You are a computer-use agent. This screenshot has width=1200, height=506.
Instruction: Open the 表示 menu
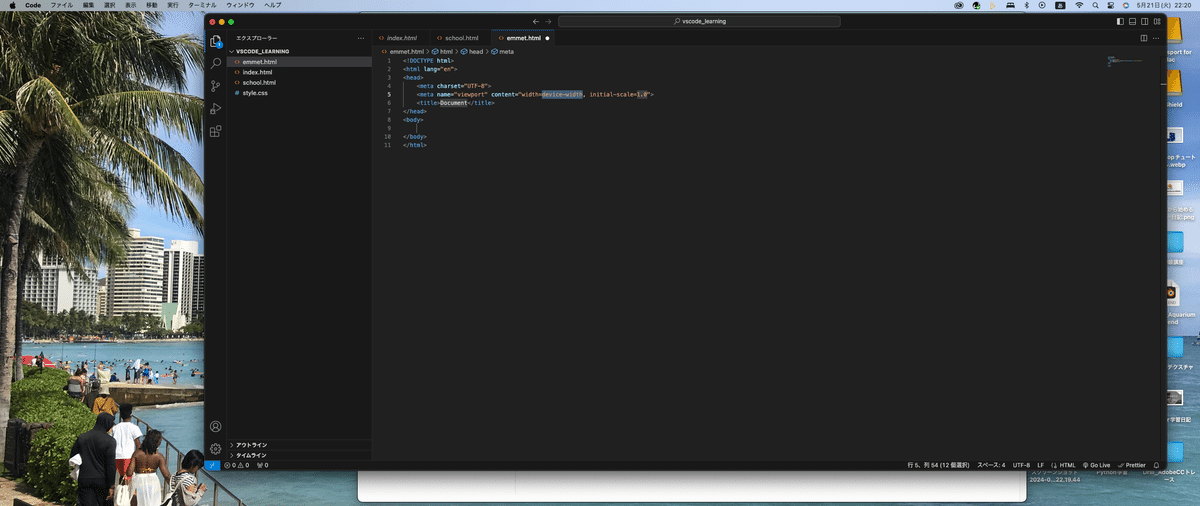tap(131, 5)
